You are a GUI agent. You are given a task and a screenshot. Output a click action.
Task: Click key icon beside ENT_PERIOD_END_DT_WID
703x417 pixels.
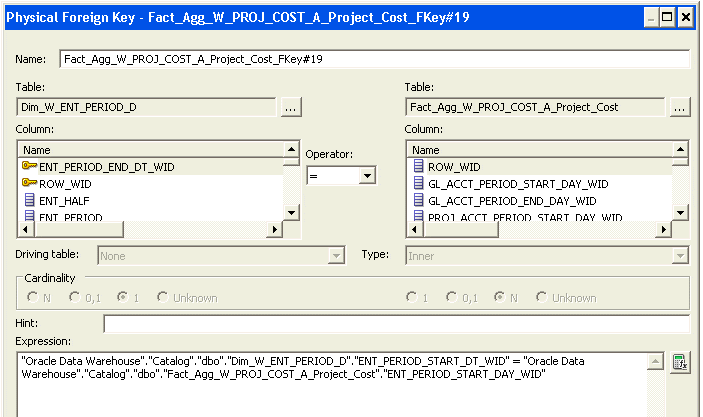[29, 166]
